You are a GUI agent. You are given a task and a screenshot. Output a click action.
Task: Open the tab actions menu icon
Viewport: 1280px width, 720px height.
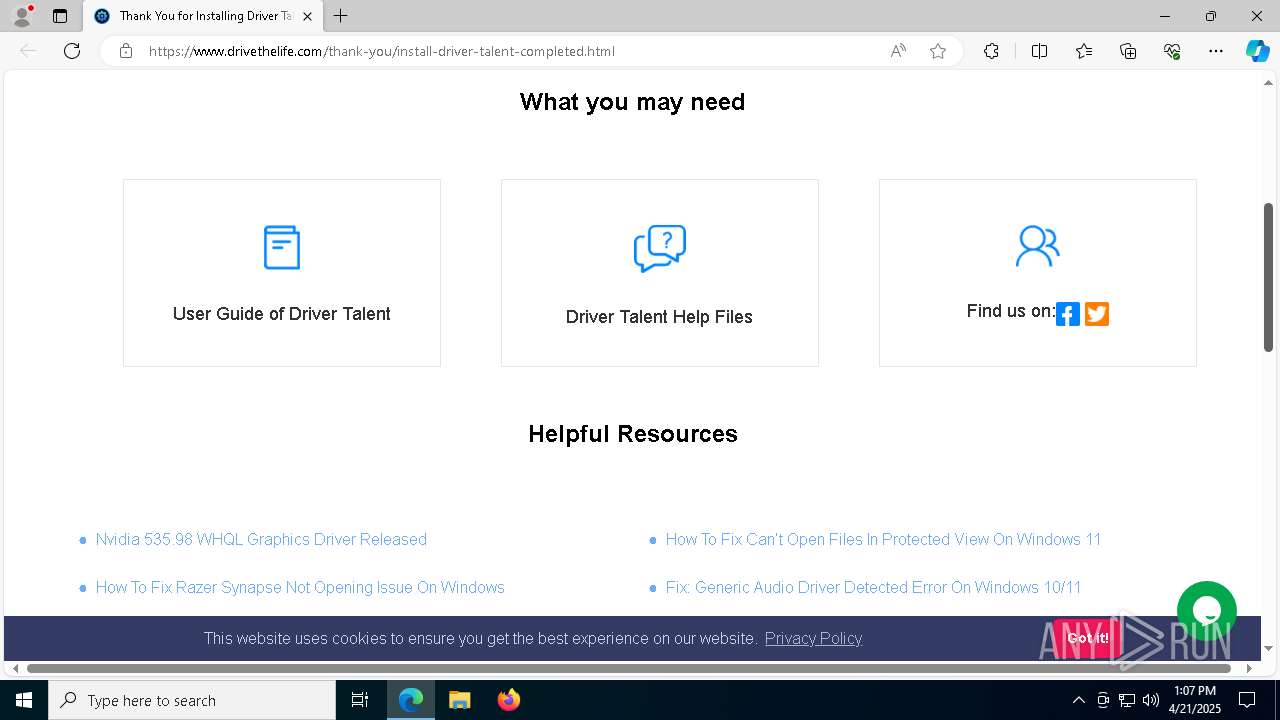[60, 16]
